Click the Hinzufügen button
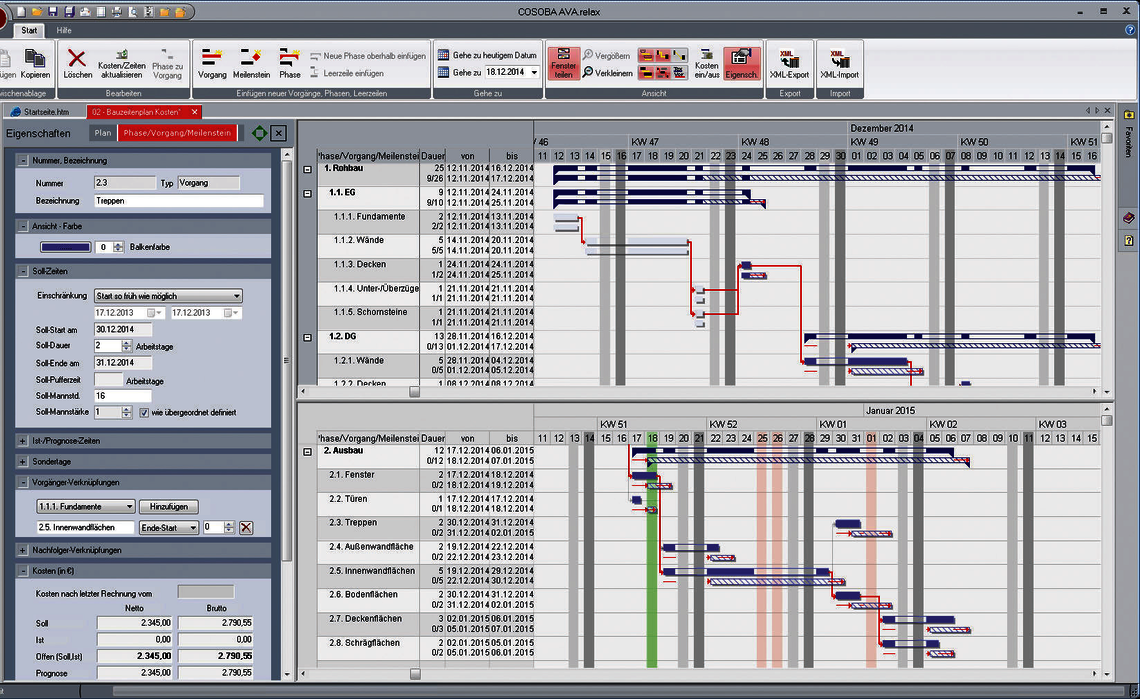This screenshot has height=699, width=1140. 169,506
